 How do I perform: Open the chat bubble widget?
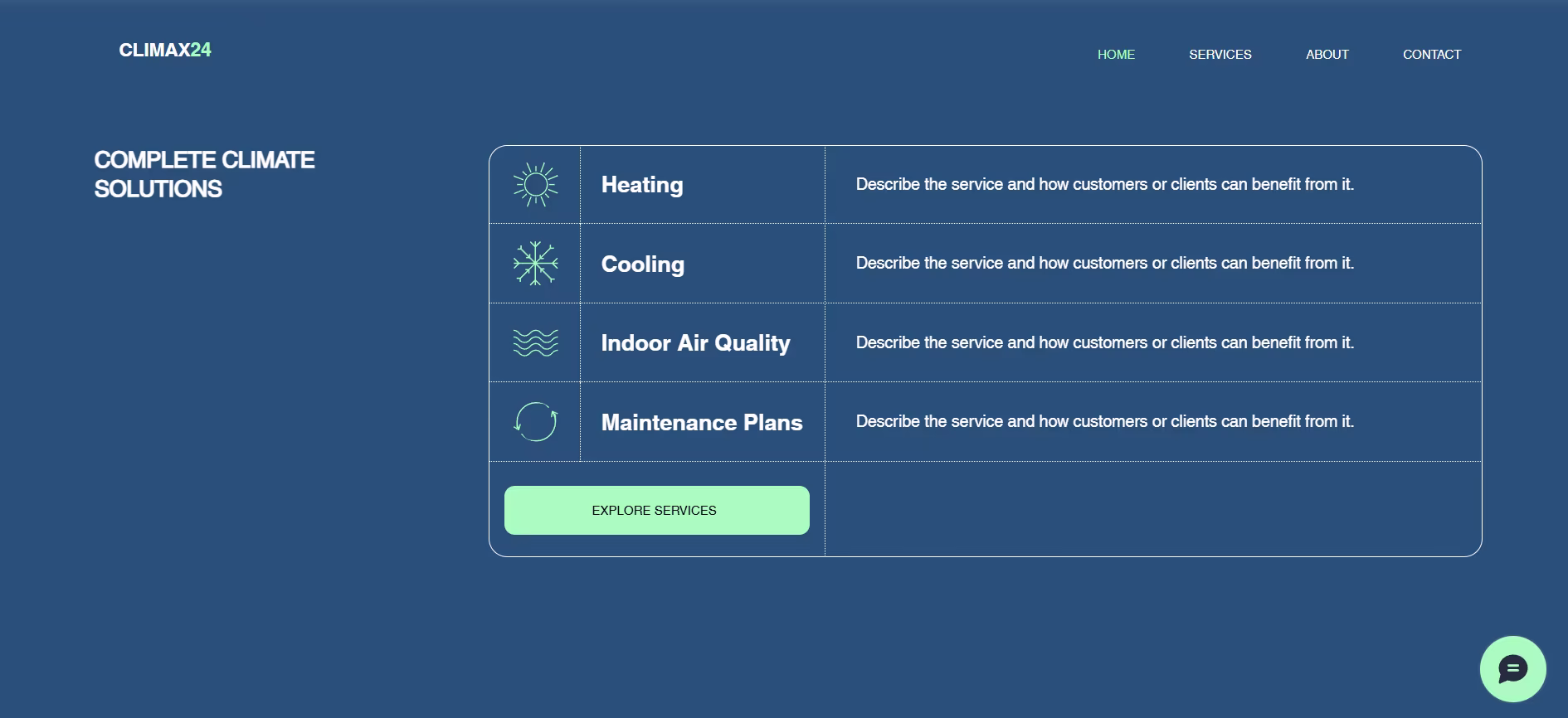1512,668
